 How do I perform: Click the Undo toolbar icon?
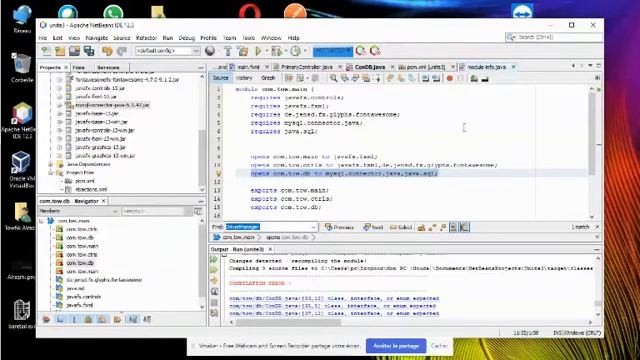point(107,51)
